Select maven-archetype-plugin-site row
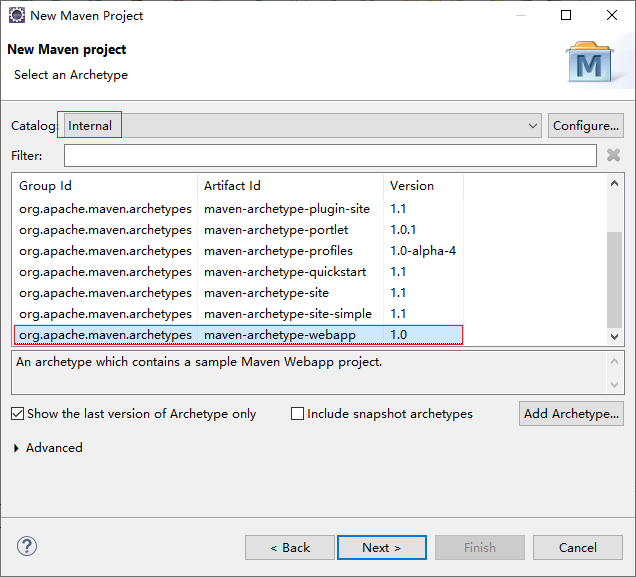Image resolution: width=636 pixels, height=577 pixels. (238, 209)
